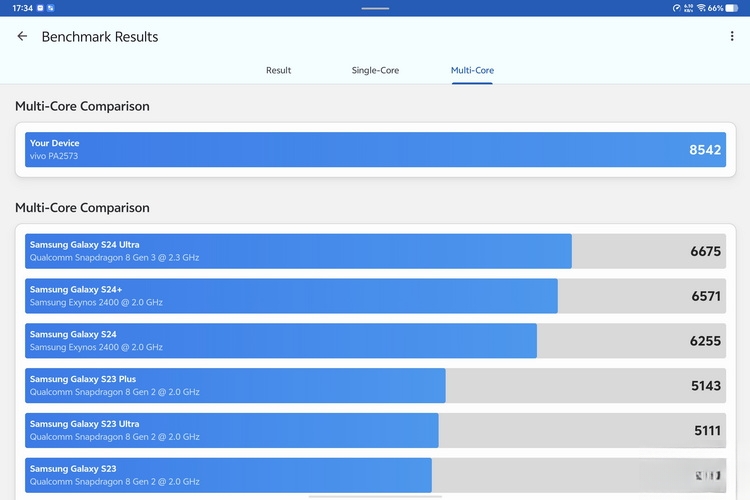
Task: Select the Samsung Galaxy S24 Exynos row
Action: point(375,341)
